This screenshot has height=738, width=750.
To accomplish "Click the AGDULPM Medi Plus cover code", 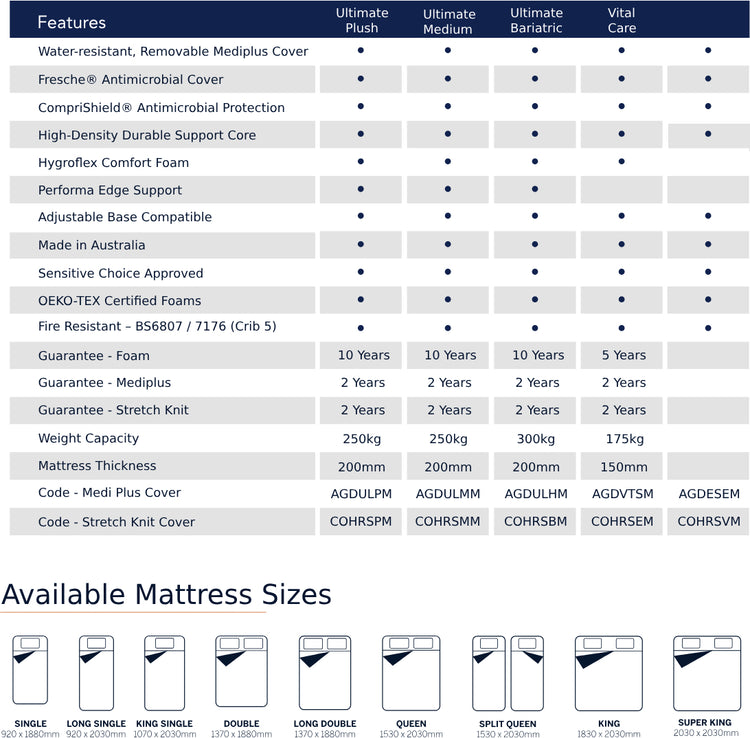I will click(361, 493).
